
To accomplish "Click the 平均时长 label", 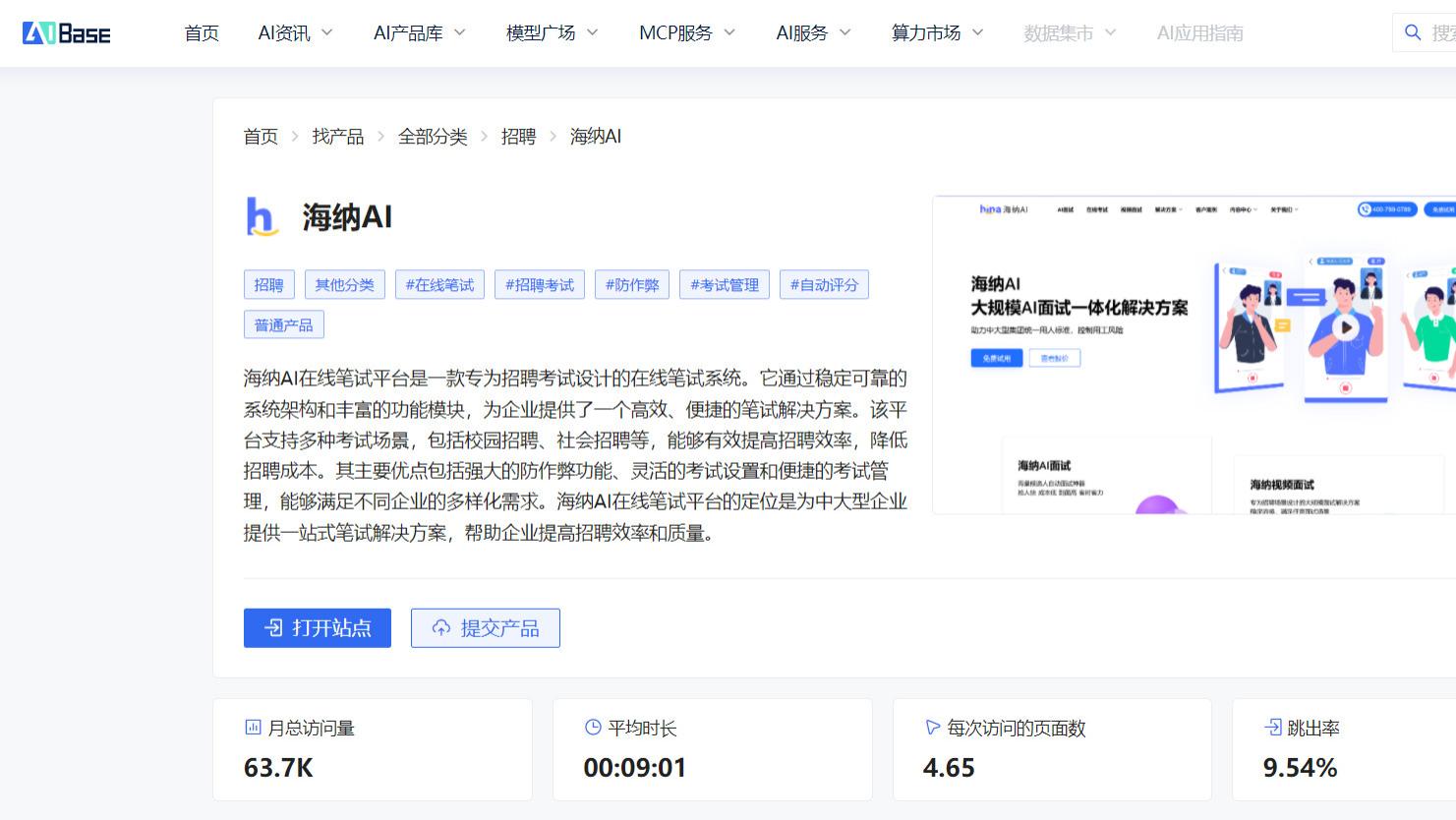I will (642, 729).
